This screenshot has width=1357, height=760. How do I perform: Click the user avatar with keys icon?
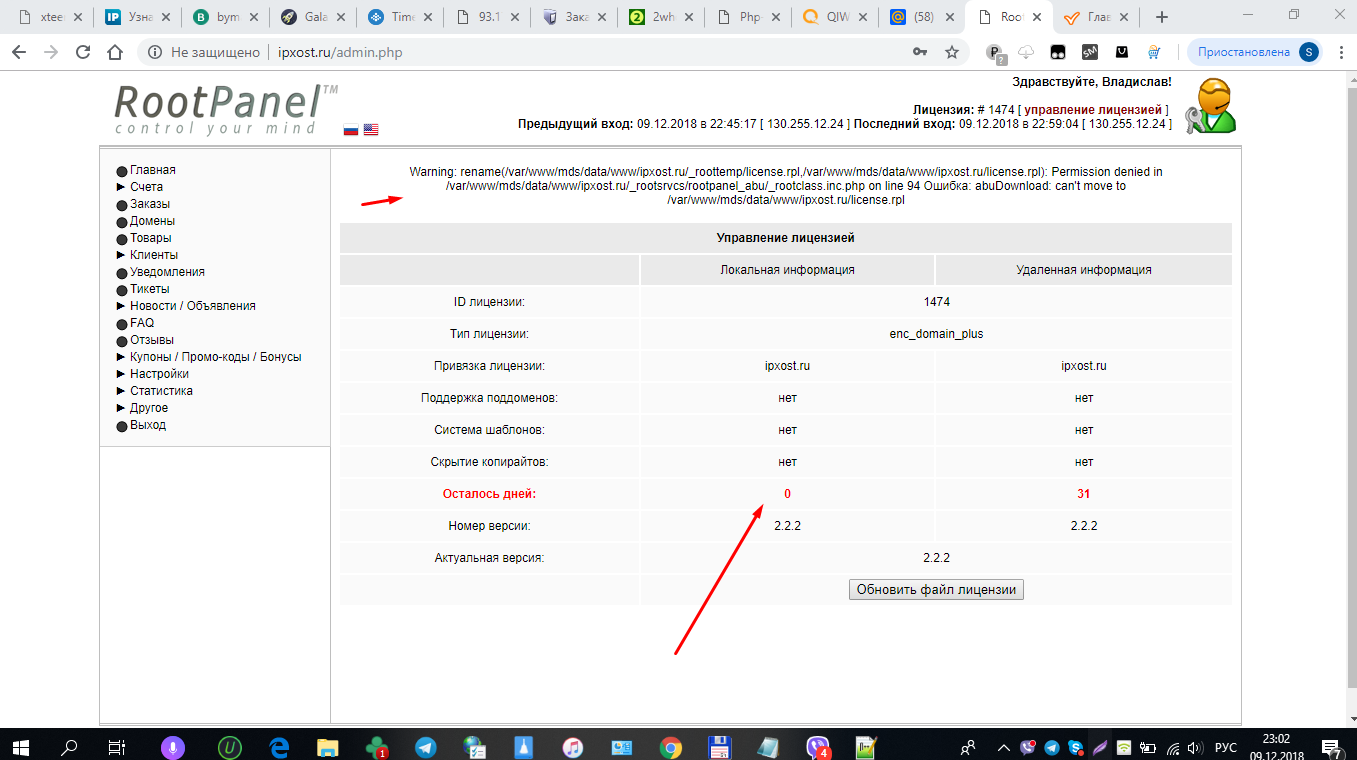1210,106
